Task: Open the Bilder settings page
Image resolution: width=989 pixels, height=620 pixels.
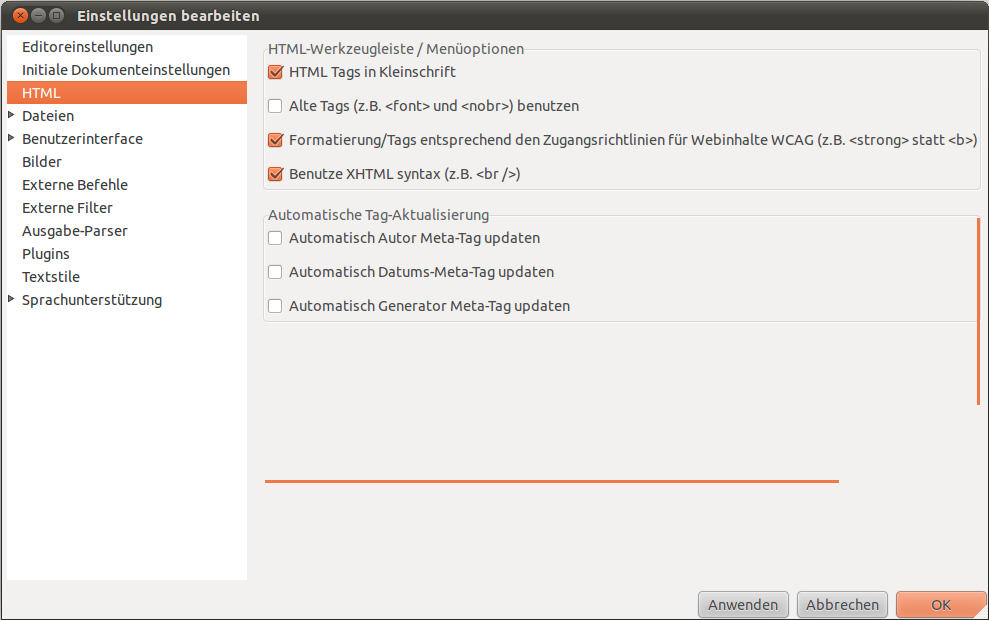Action: 42,162
